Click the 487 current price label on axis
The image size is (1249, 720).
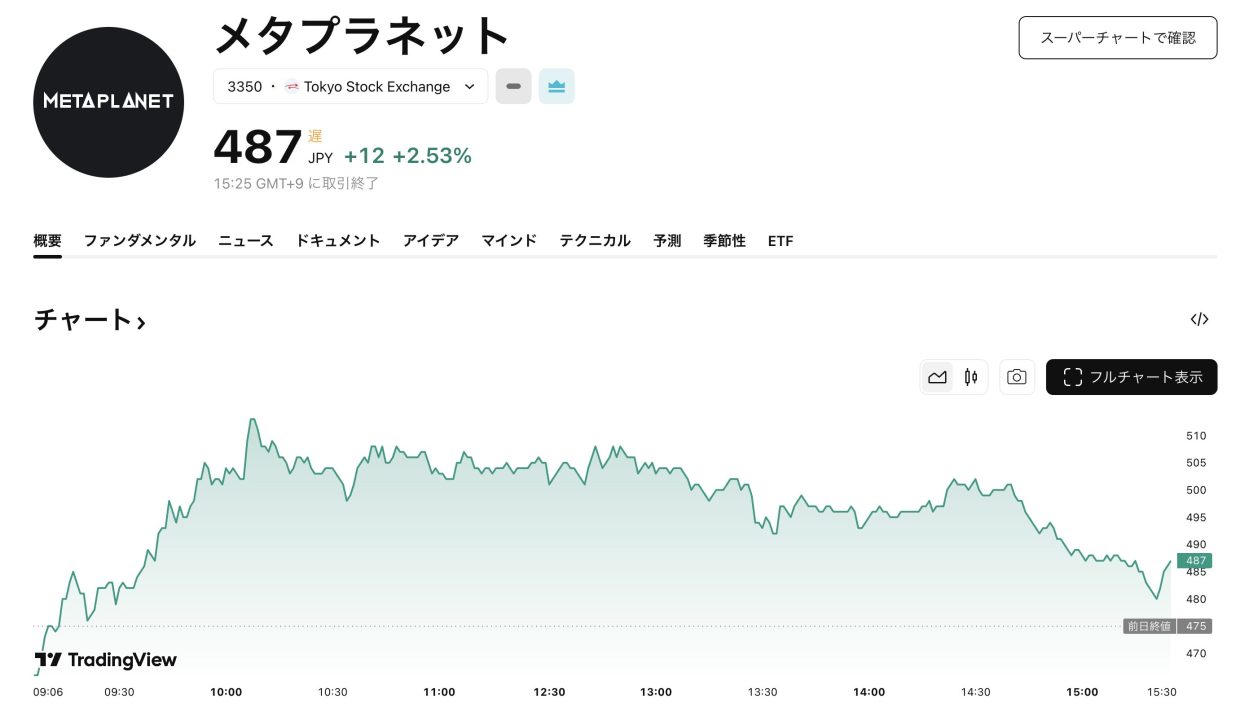(1194, 561)
